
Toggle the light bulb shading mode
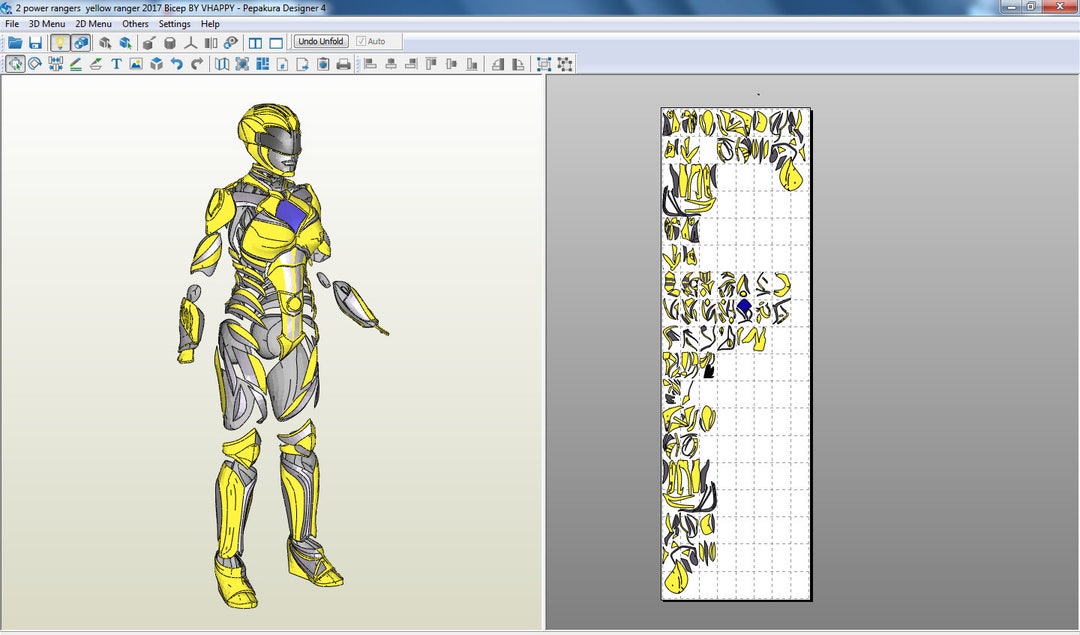point(59,42)
